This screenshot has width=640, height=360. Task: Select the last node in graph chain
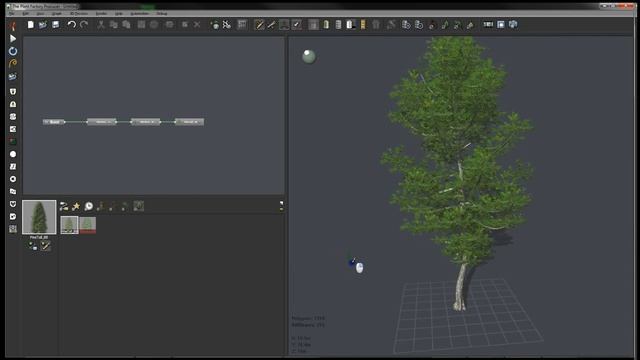pyautogui.click(x=189, y=122)
